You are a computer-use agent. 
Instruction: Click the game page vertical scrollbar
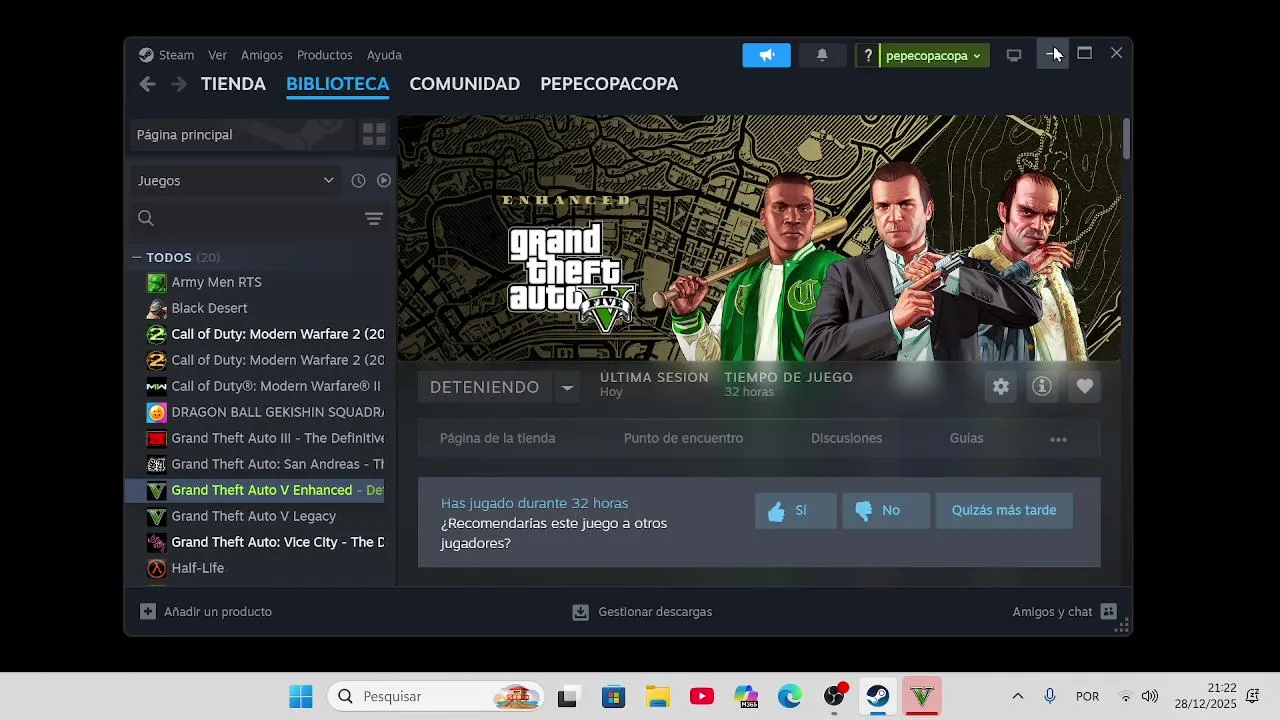1126,139
